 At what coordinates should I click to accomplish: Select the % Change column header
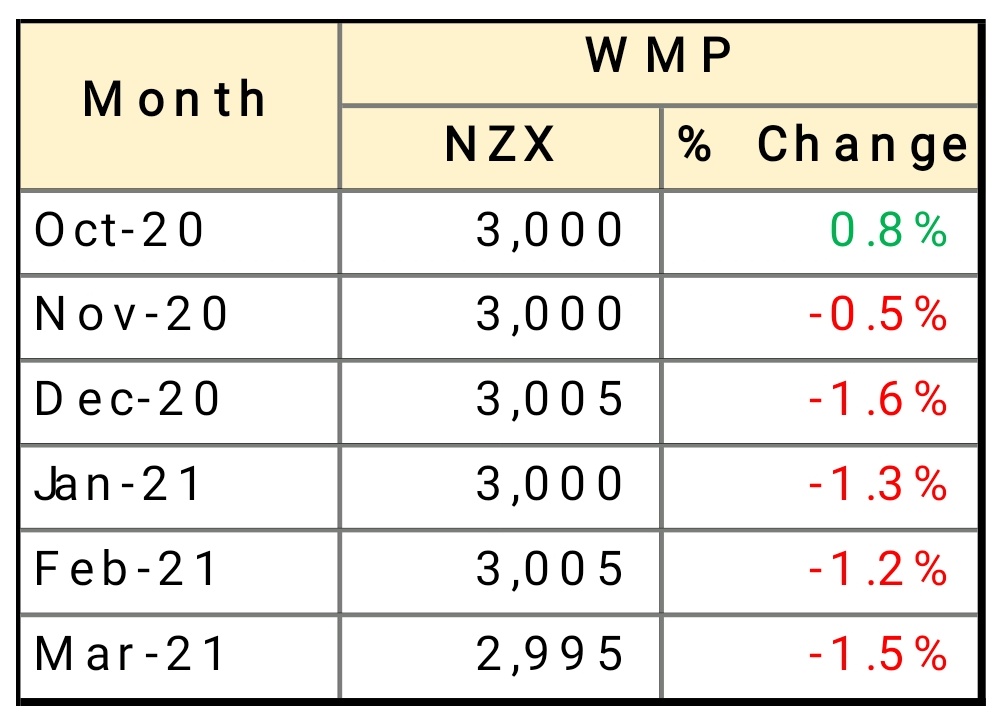(x=822, y=146)
